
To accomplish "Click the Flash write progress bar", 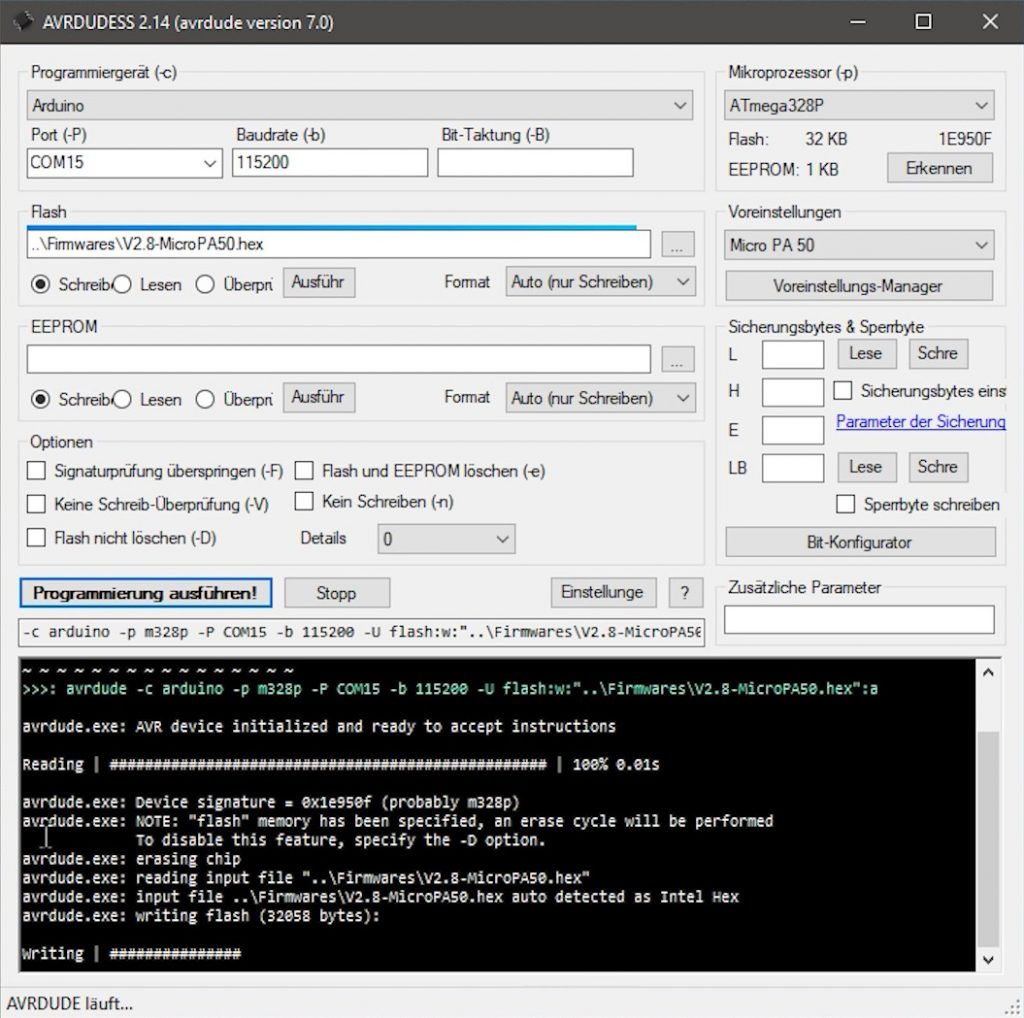I will pos(330,228).
